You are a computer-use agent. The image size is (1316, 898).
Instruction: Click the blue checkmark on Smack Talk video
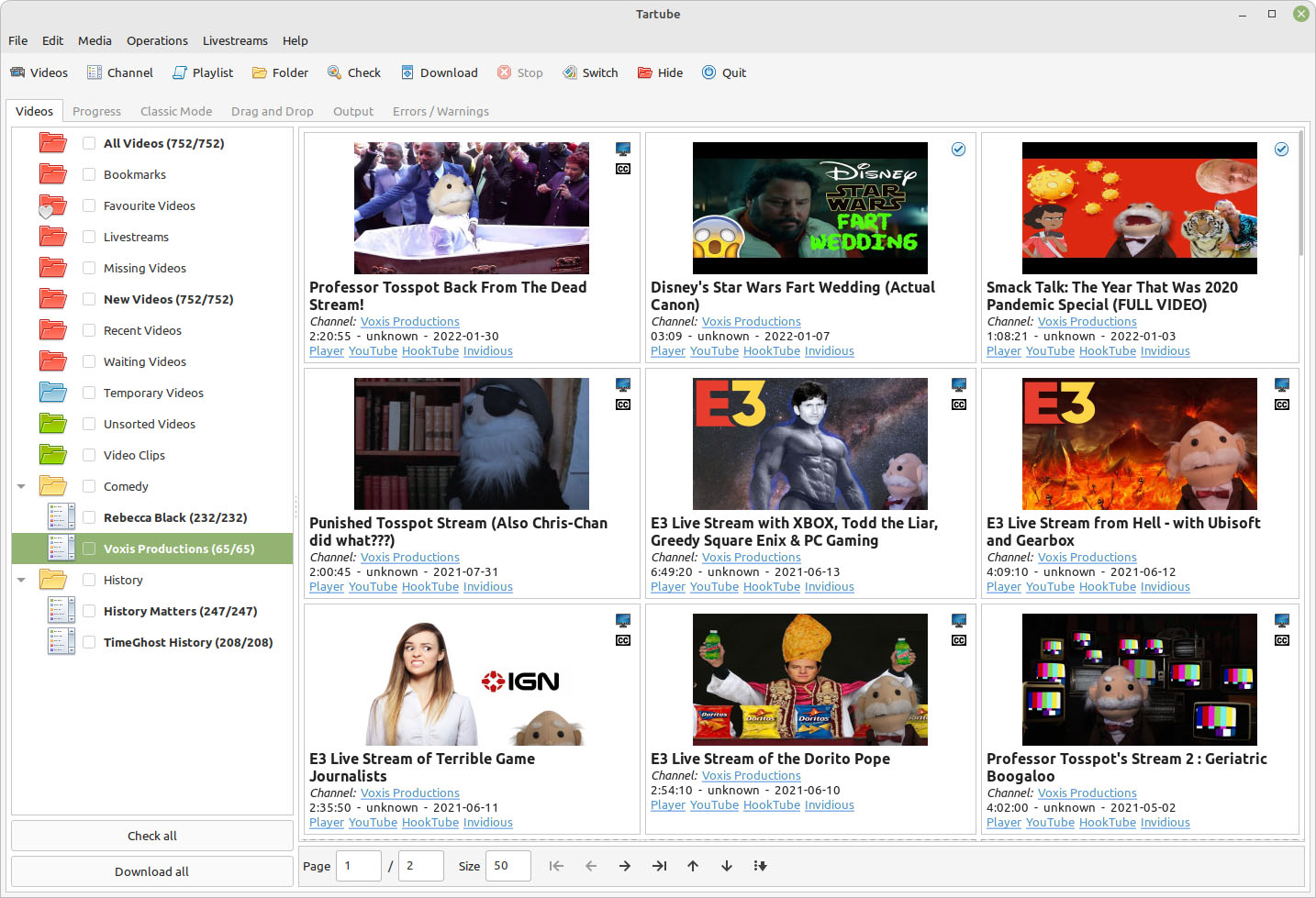(x=1282, y=150)
